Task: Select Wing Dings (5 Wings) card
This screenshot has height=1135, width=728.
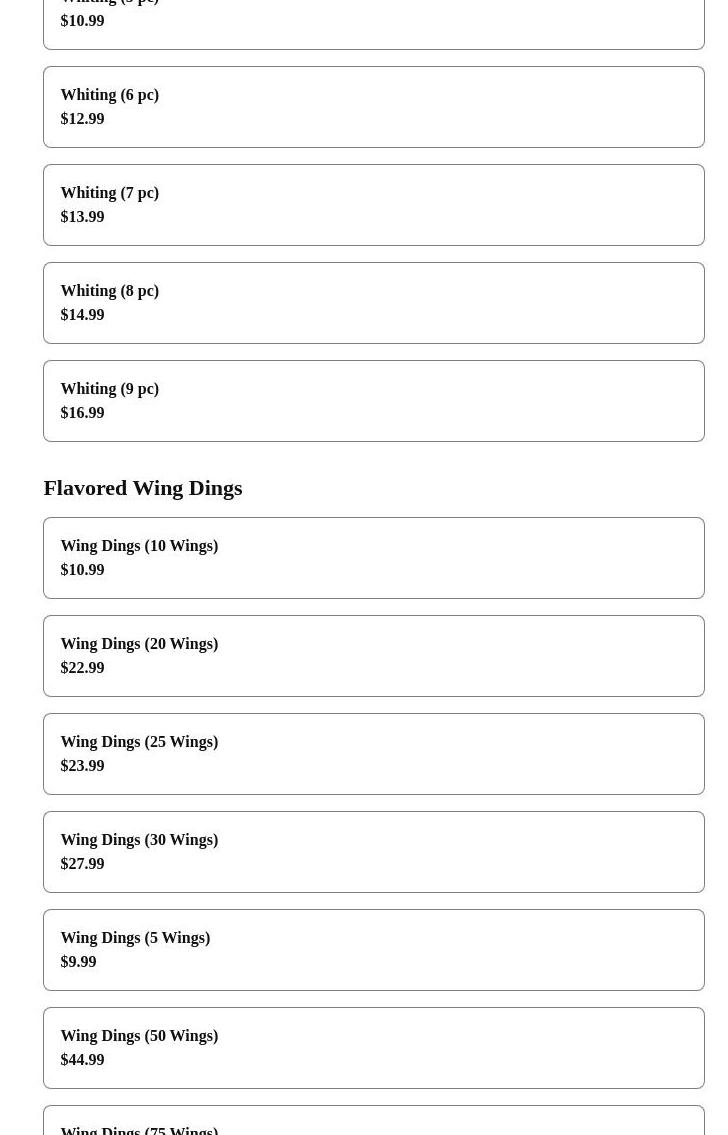Action: (373, 950)
